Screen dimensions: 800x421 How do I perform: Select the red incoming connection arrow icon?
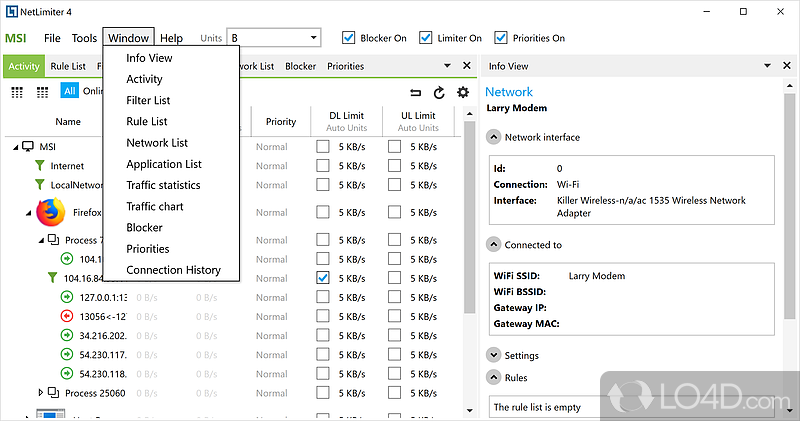coord(68,316)
